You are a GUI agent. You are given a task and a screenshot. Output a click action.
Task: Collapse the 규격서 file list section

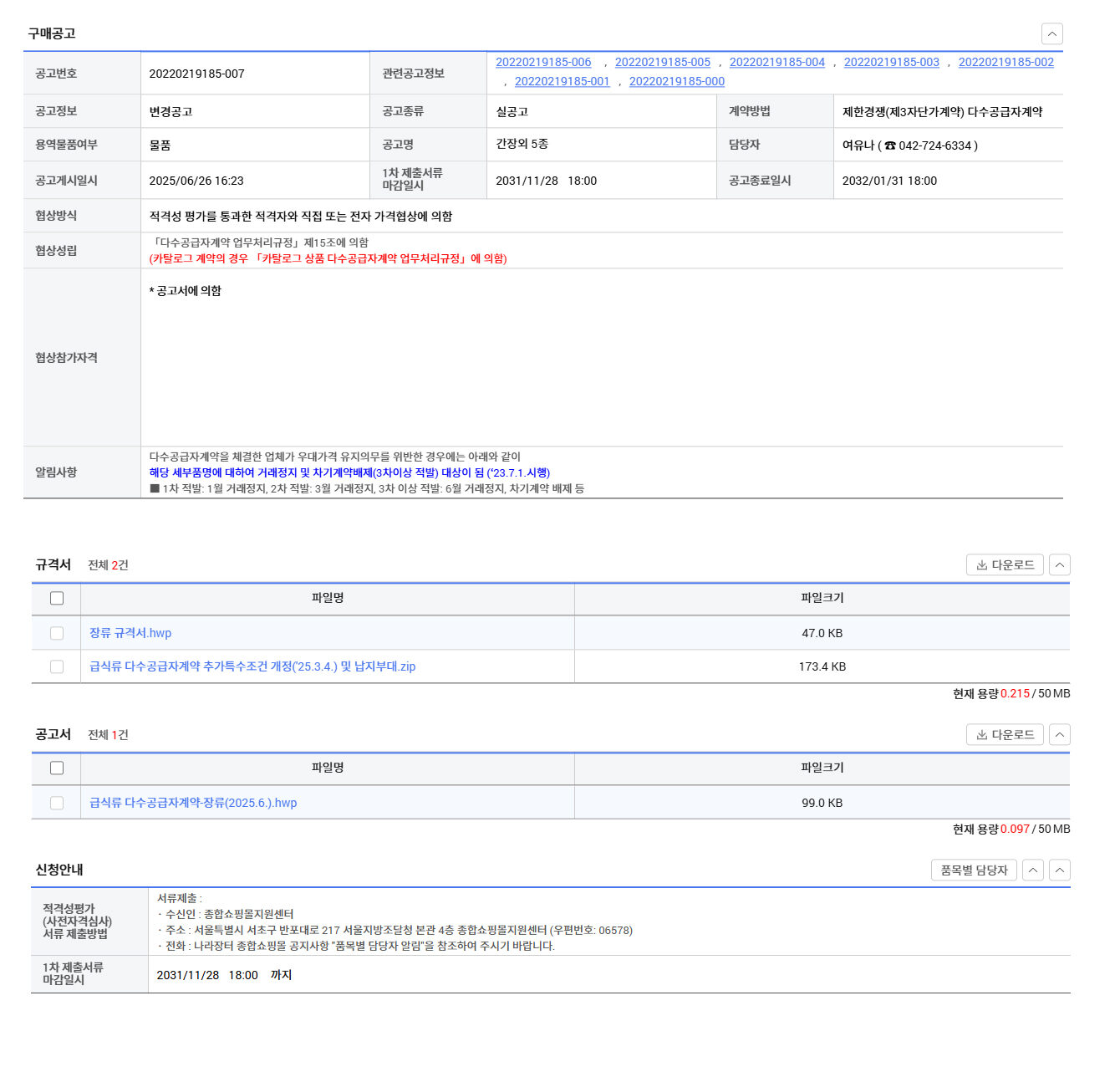(x=1059, y=565)
